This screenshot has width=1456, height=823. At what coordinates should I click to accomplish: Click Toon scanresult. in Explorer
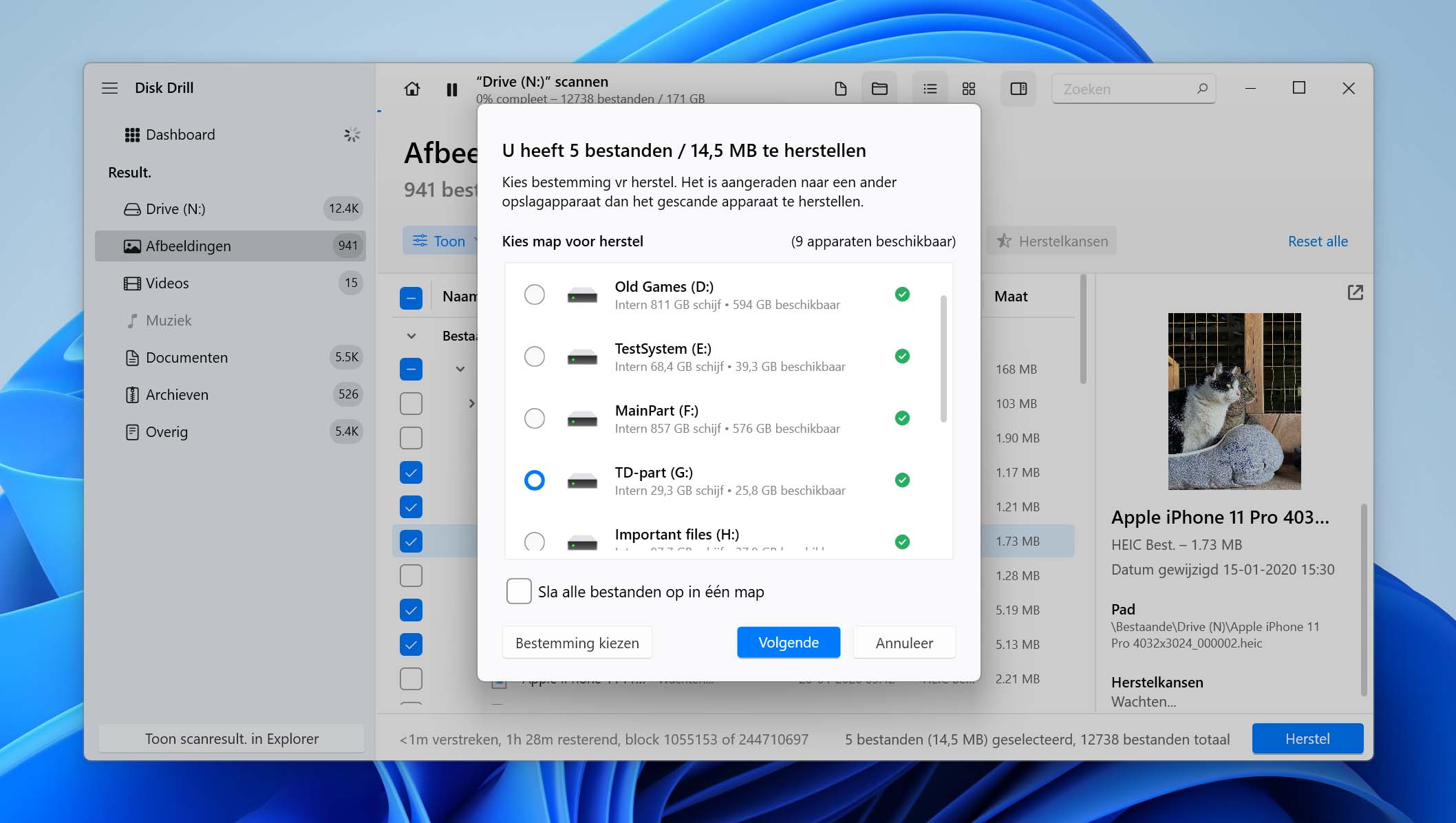232,738
